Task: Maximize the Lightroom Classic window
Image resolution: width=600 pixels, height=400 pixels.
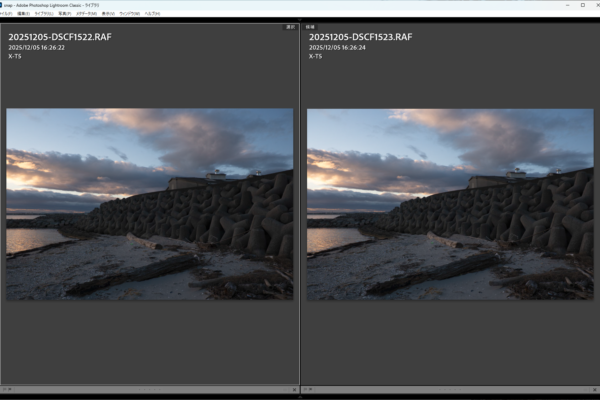Action: (x=582, y=5)
